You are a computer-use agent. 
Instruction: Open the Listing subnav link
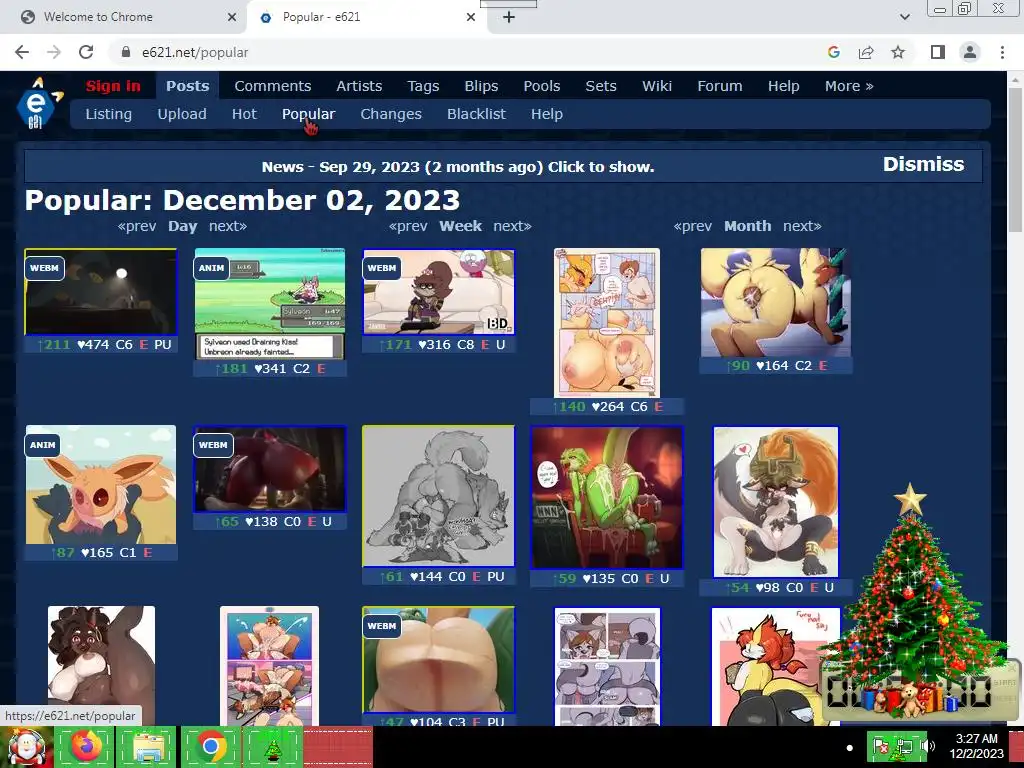click(108, 114)
